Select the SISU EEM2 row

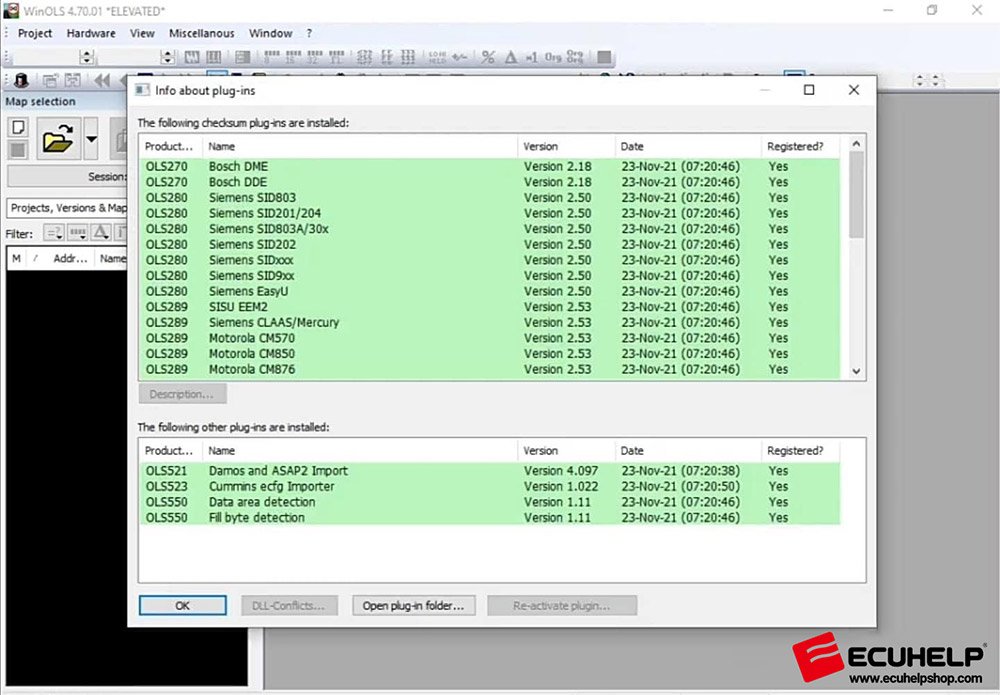pyautogui.click(x=489, y=307)
